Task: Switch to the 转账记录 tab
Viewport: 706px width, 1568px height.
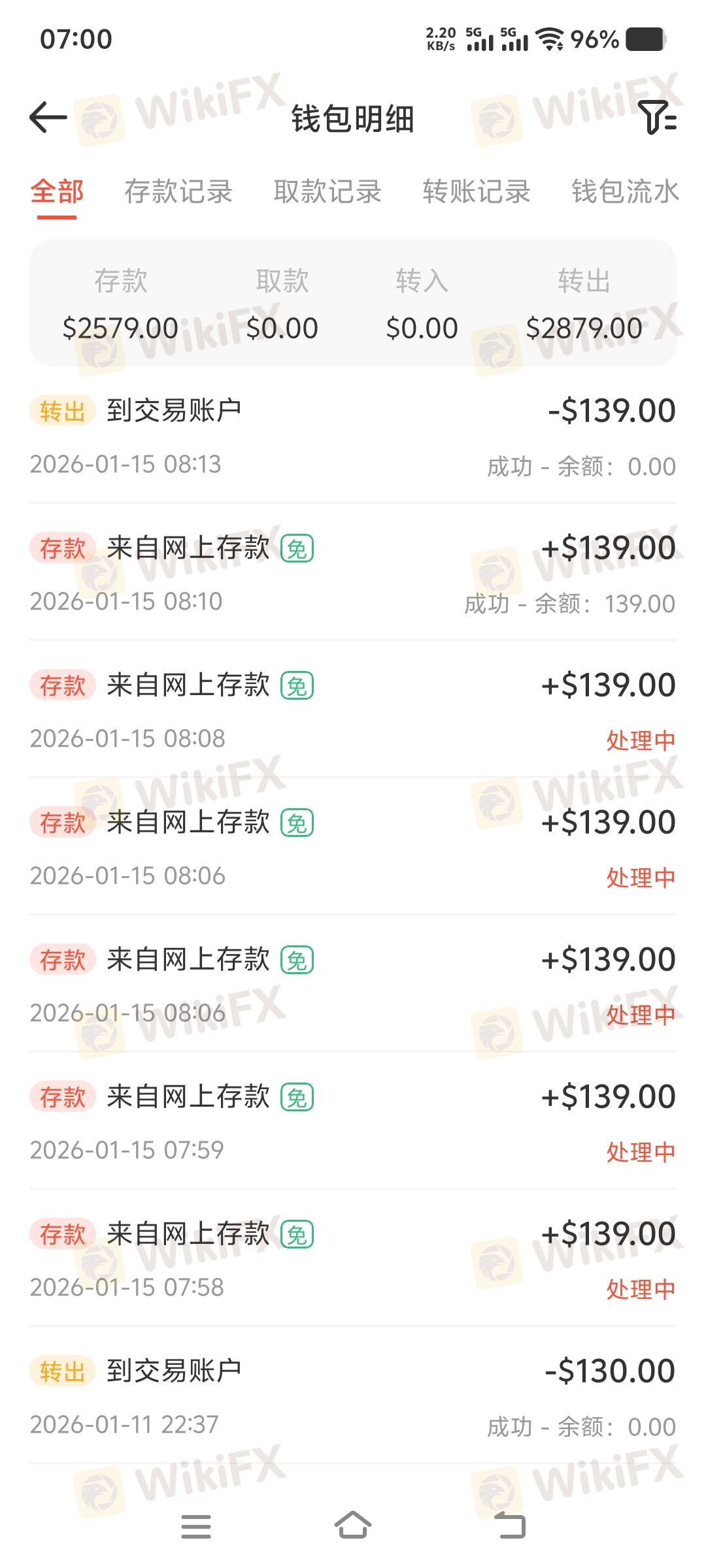Action: 477,192
